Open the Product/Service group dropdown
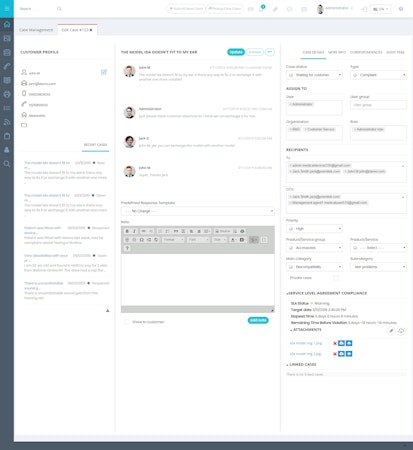The width and height of the screenshot is (413, 450). click(x=314, y=248)
